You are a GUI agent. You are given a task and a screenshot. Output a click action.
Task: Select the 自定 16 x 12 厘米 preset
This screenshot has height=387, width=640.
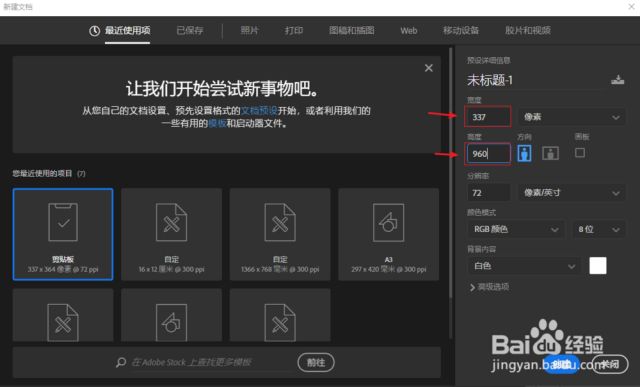(171, 234)
